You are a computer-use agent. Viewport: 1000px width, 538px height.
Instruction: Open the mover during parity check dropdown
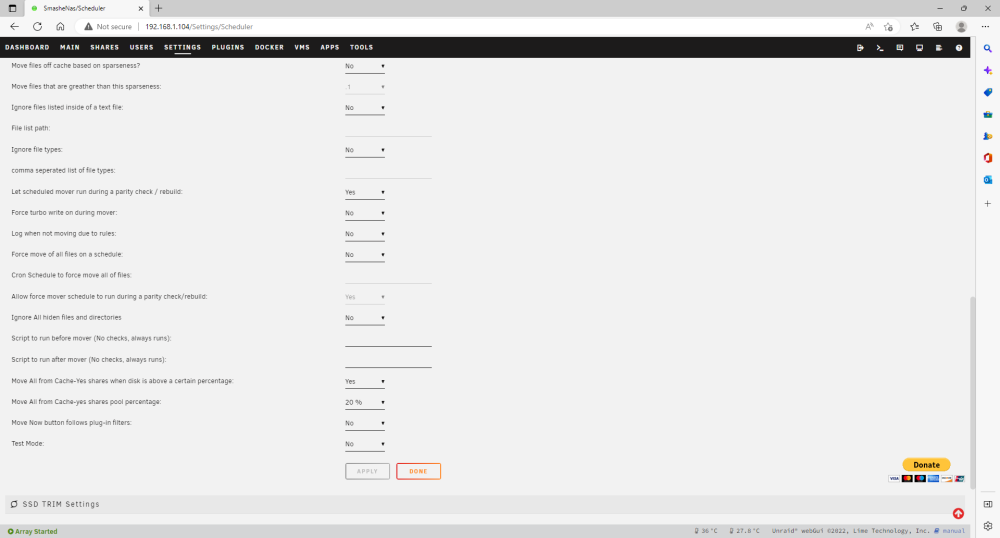[x=365, y=193]
